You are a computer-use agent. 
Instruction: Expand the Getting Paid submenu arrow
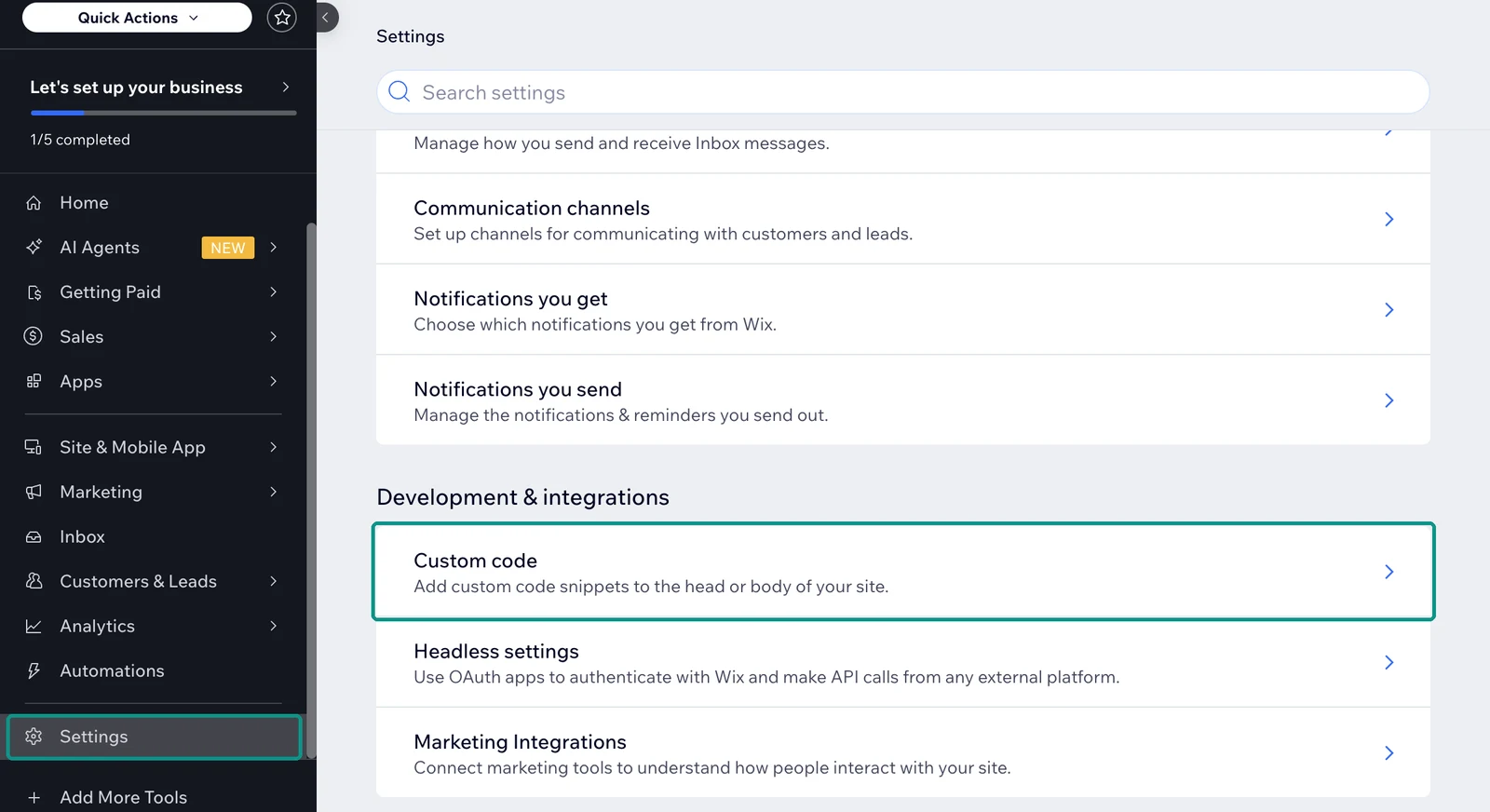tap(274, 292)
